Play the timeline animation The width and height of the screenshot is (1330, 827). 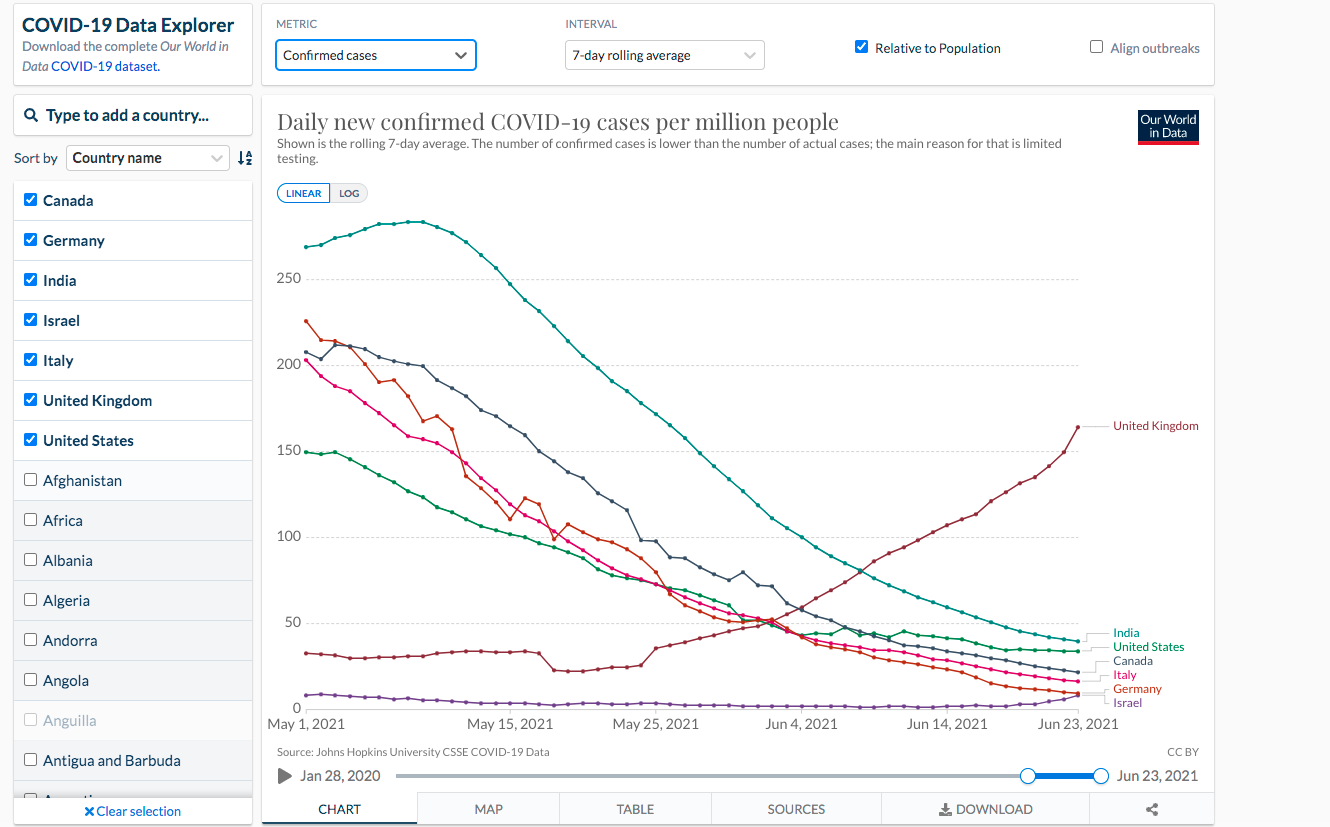pyautogui.click(x=284, y=776)
